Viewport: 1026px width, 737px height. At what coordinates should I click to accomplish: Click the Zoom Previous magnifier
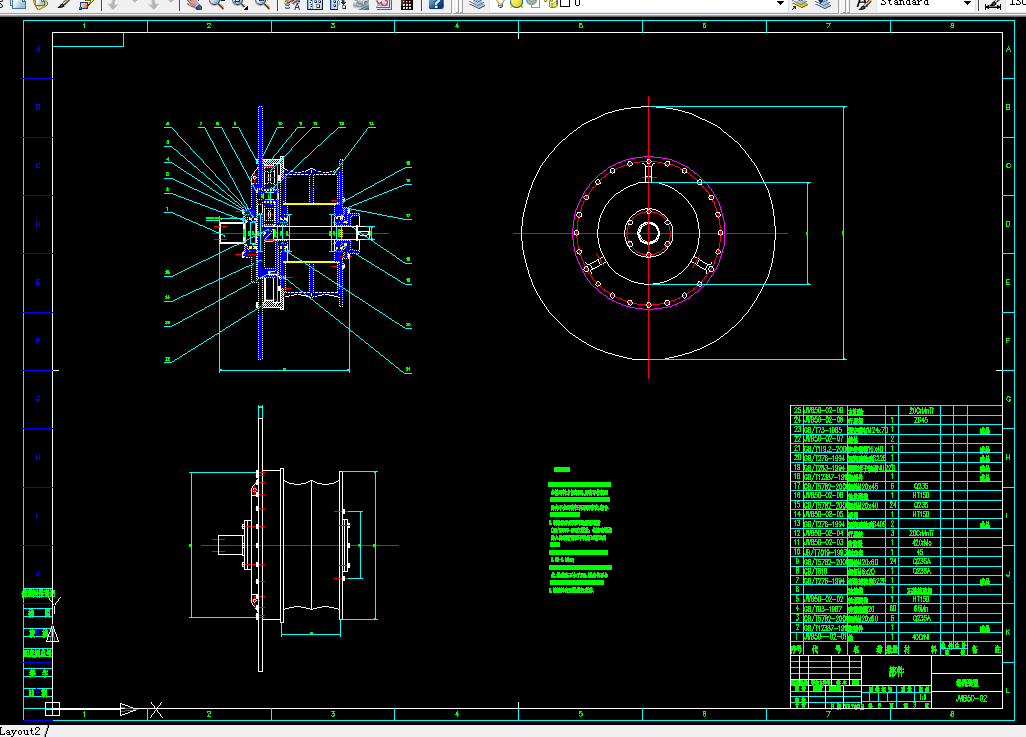coord(262,4)
